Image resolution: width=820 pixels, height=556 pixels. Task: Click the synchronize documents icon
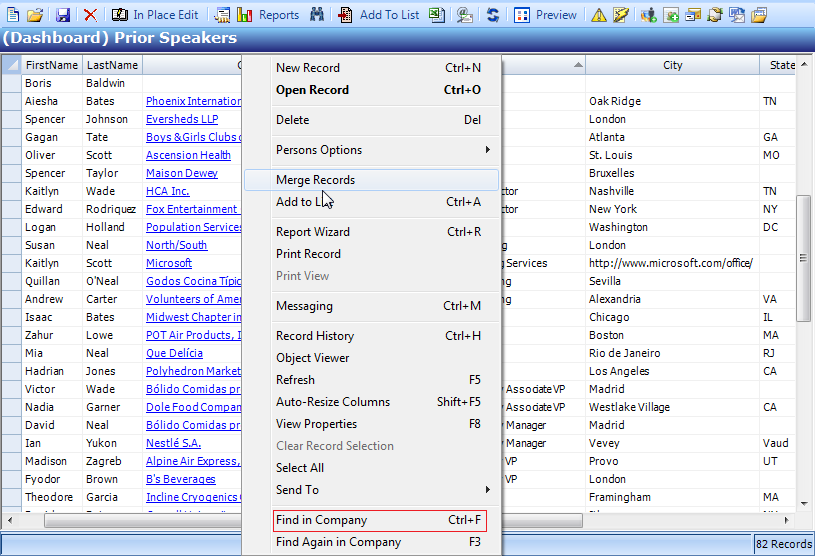tap(715, 15)
